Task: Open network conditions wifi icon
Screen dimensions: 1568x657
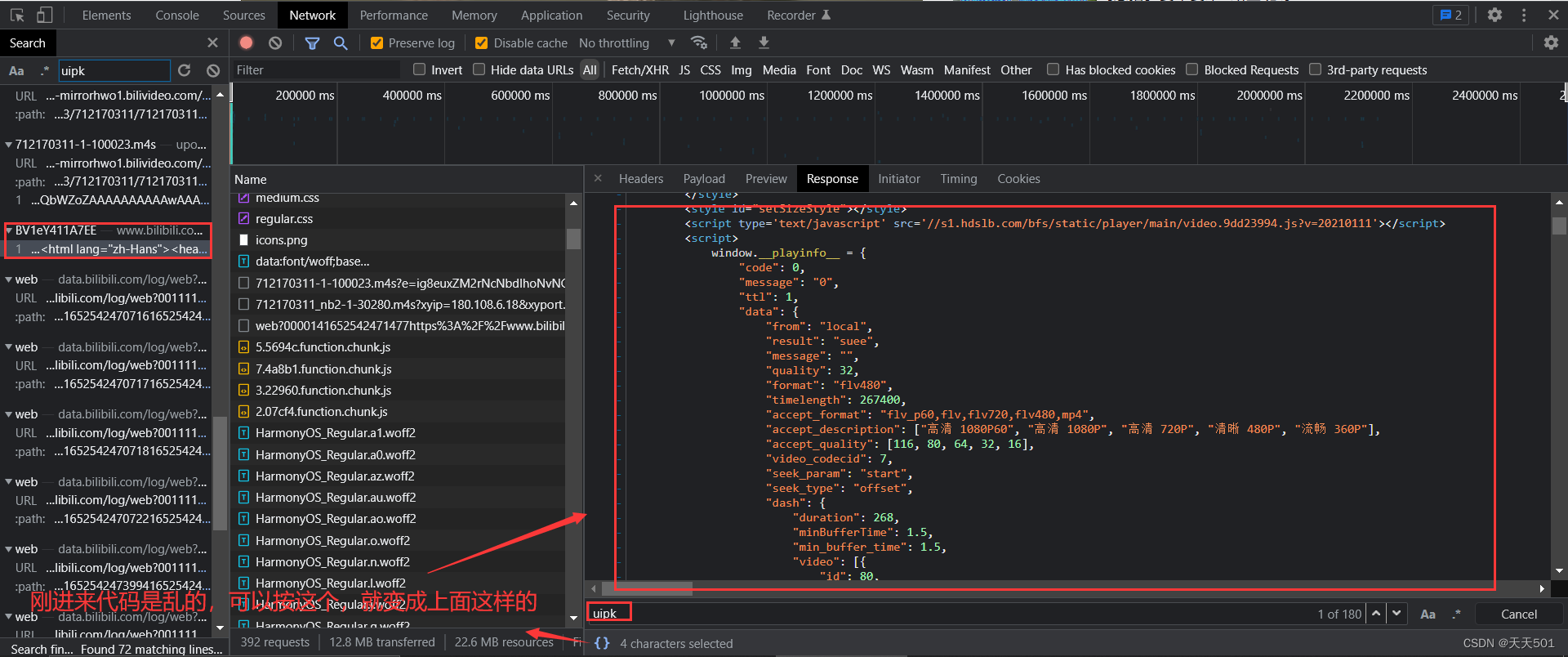Action: tap(699, 42)
